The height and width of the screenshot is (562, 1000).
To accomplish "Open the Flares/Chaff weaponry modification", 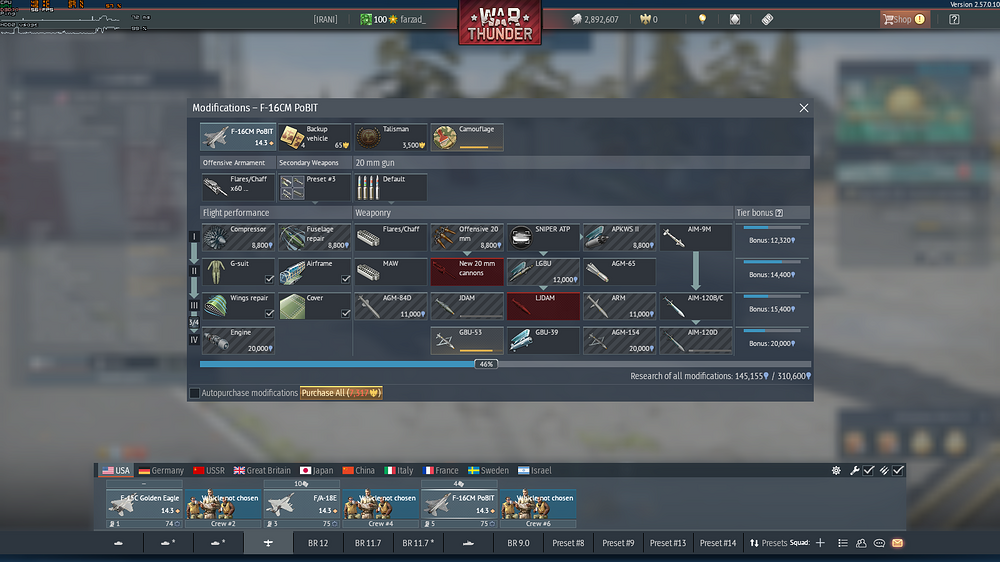I will click(x=391, y=237).
